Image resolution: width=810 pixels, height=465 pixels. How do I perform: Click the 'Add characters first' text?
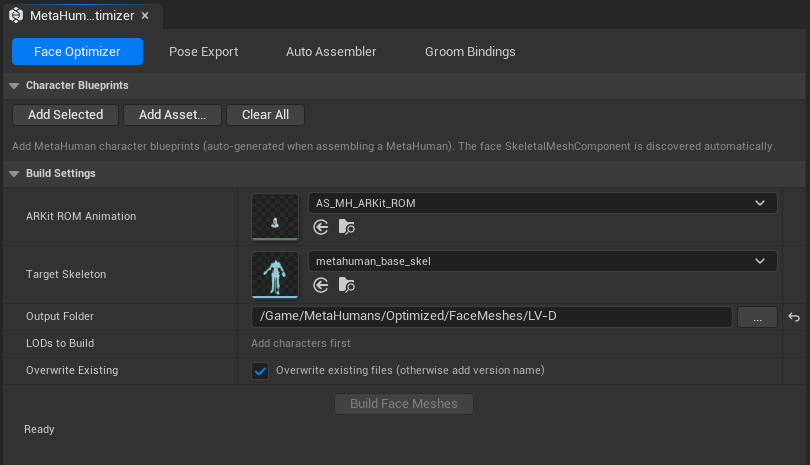[x=301, y=343]
